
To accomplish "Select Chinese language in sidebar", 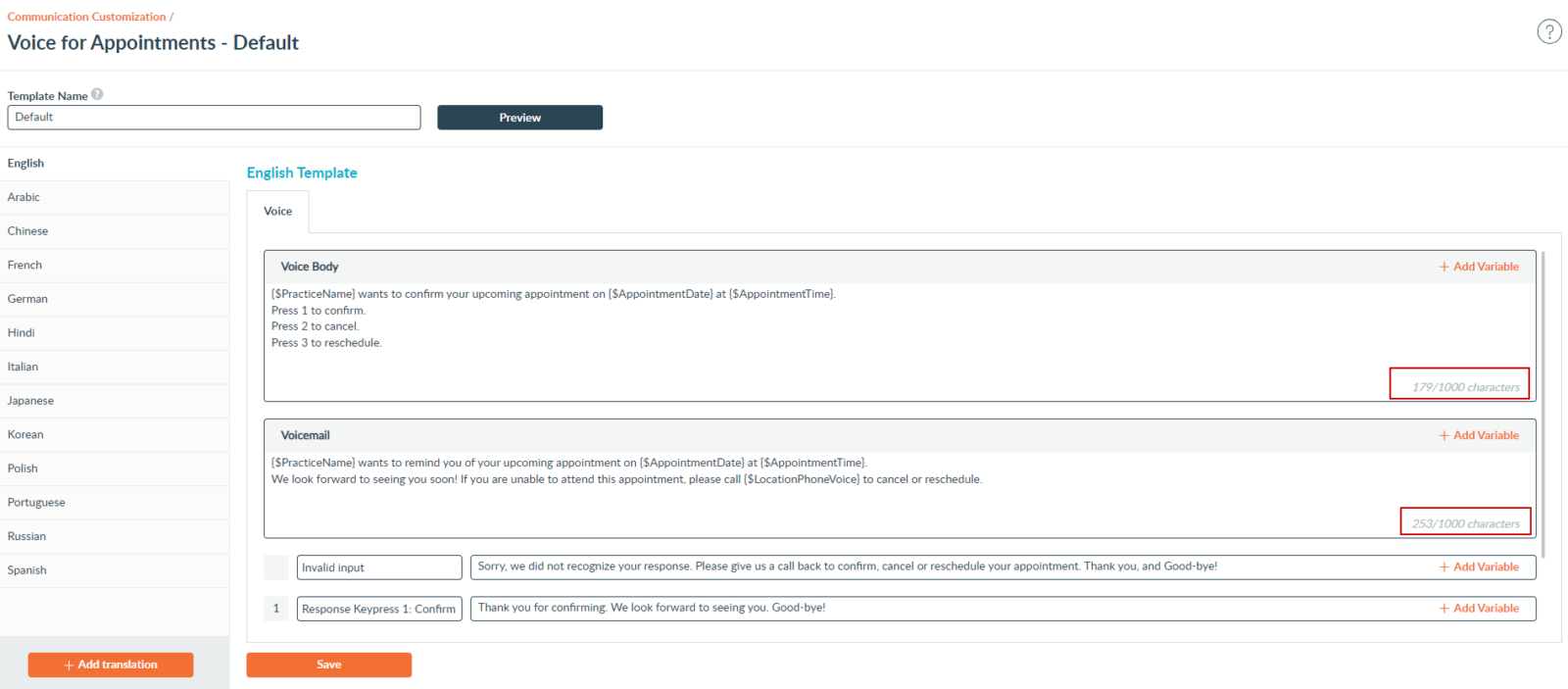I will click(115, 231).
